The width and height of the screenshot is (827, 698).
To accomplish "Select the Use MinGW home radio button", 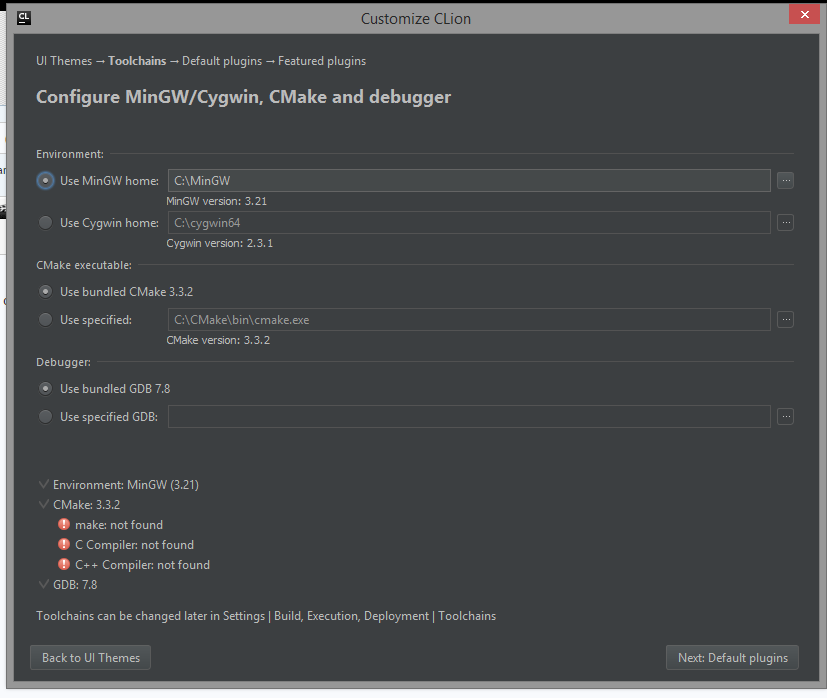I will click(x=45, y=181).
